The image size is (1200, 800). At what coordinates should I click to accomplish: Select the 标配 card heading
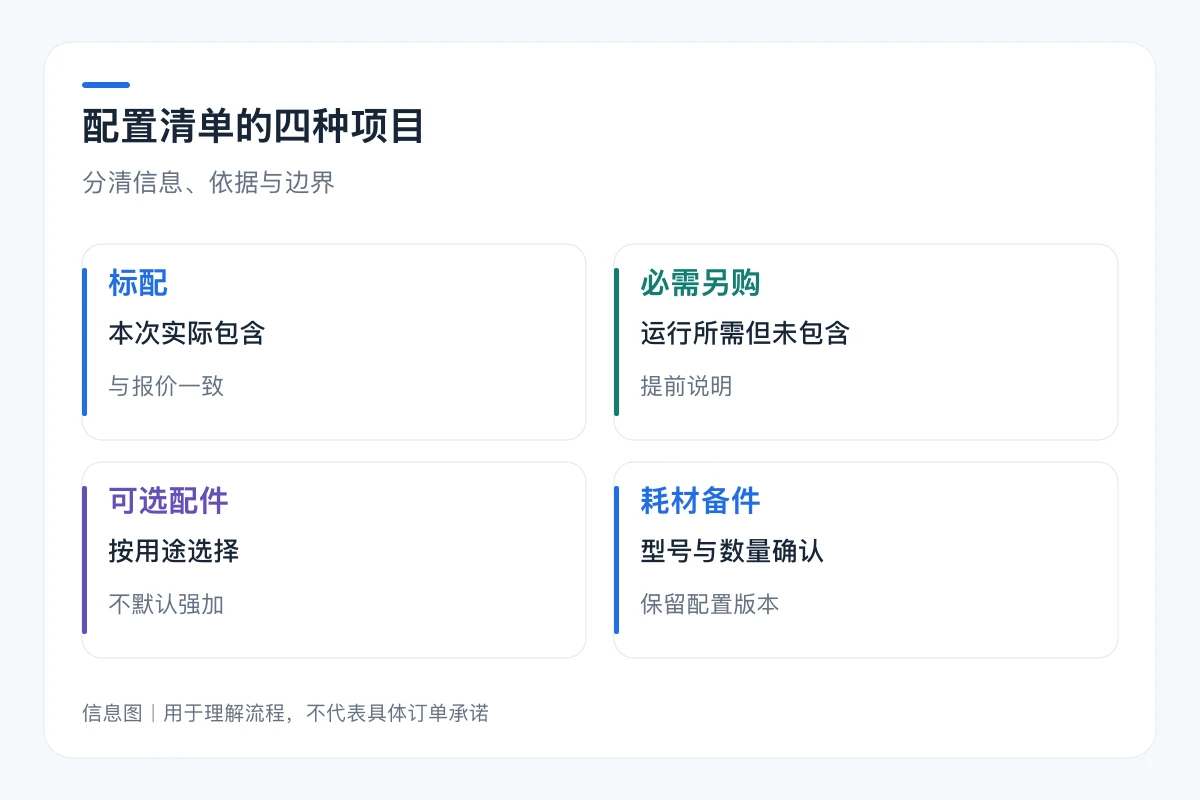coord(138,283)
